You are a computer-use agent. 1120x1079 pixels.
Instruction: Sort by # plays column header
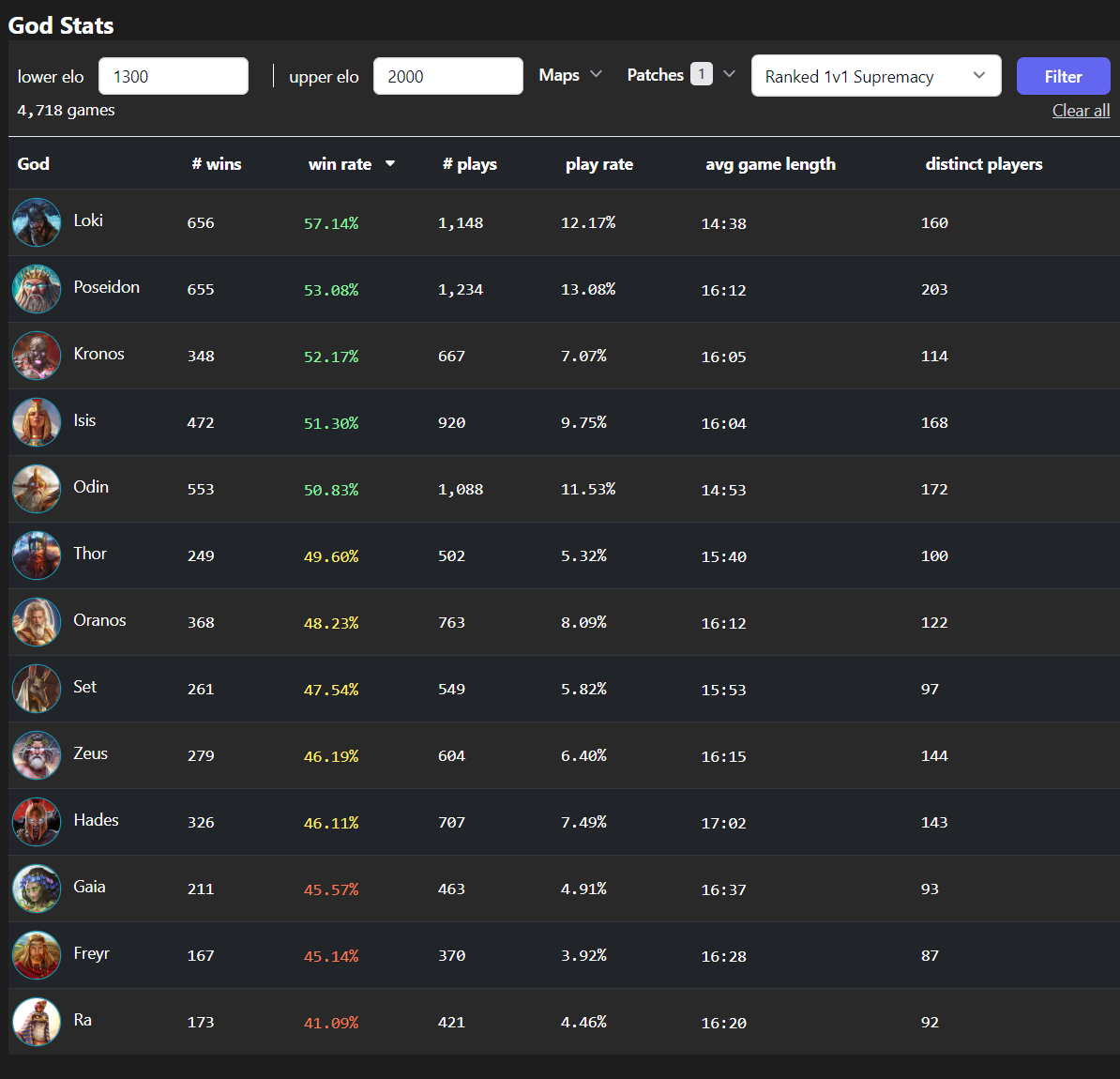point(470,164)
